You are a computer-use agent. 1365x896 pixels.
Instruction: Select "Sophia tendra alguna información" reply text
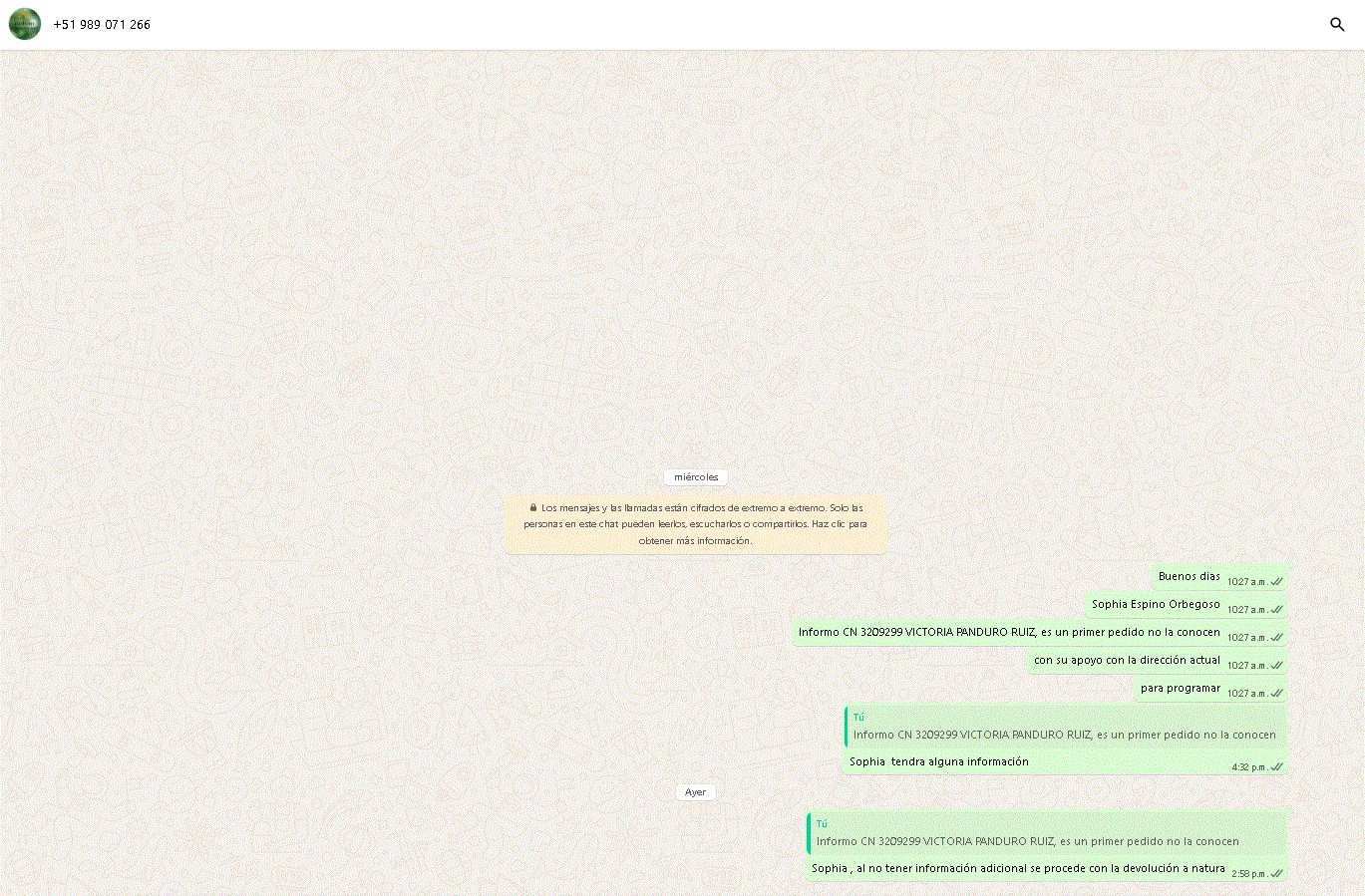pyautogui.click(x=938, y=762)
